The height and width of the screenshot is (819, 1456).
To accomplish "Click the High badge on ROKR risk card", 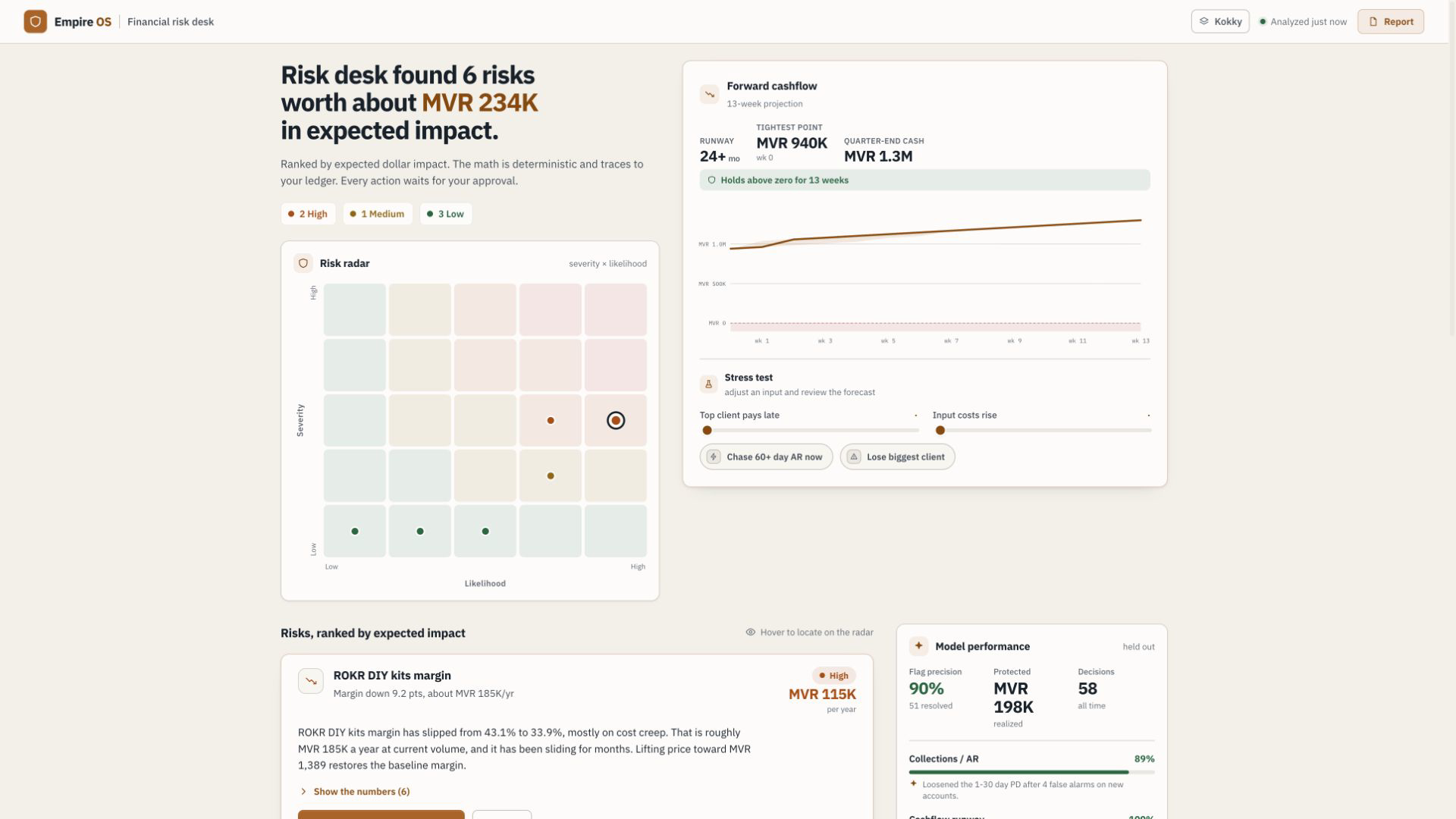I will tap(833, 676).
